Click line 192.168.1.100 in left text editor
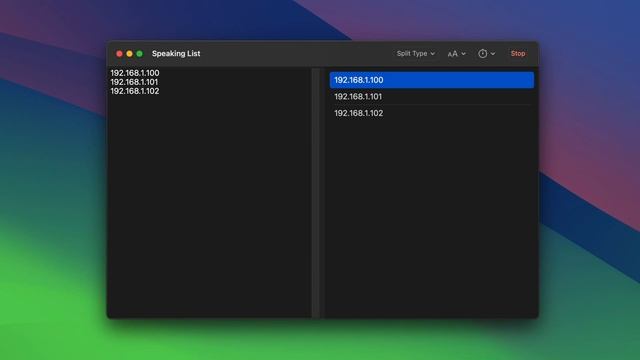The image size is (640, 360). [x=135, y=73]
